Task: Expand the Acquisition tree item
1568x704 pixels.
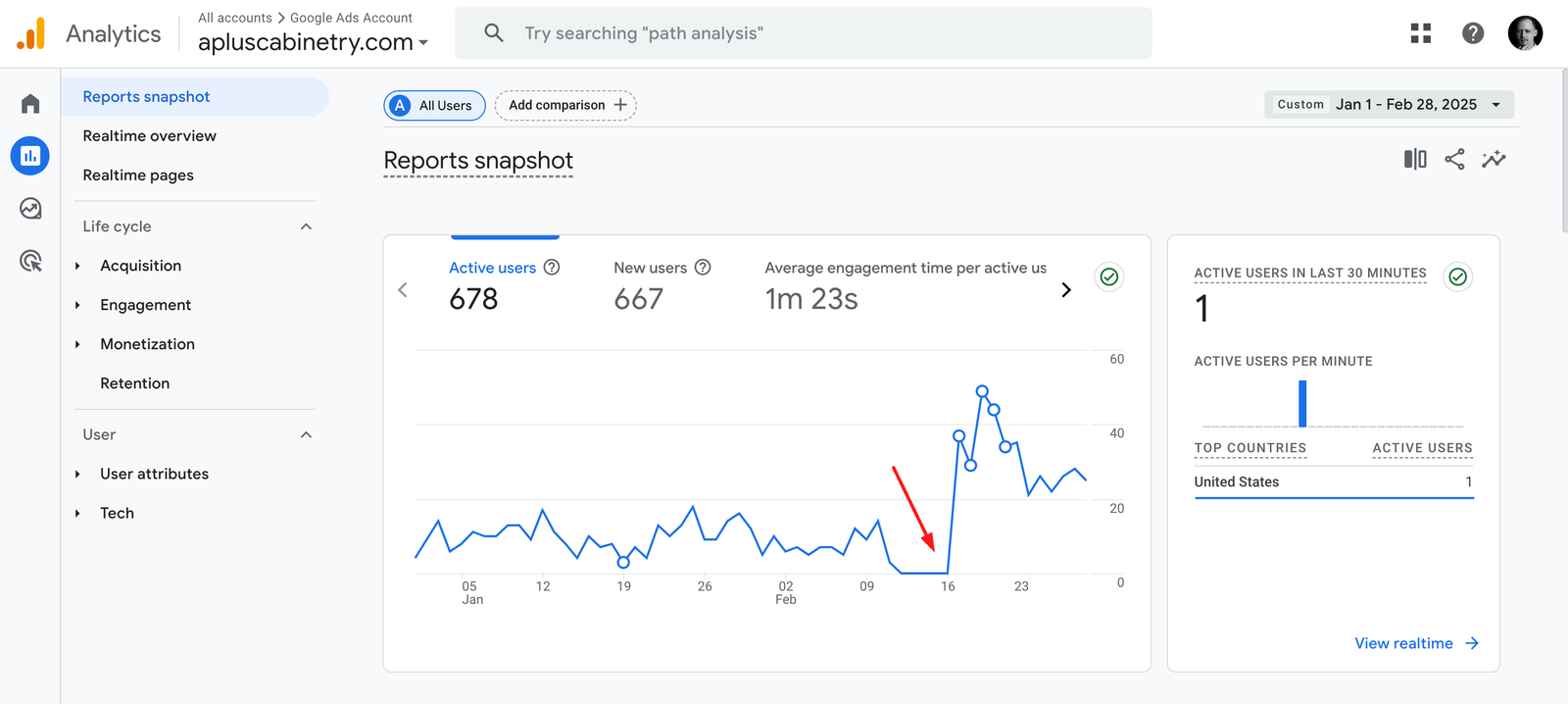Action: (x=77, y=266)
